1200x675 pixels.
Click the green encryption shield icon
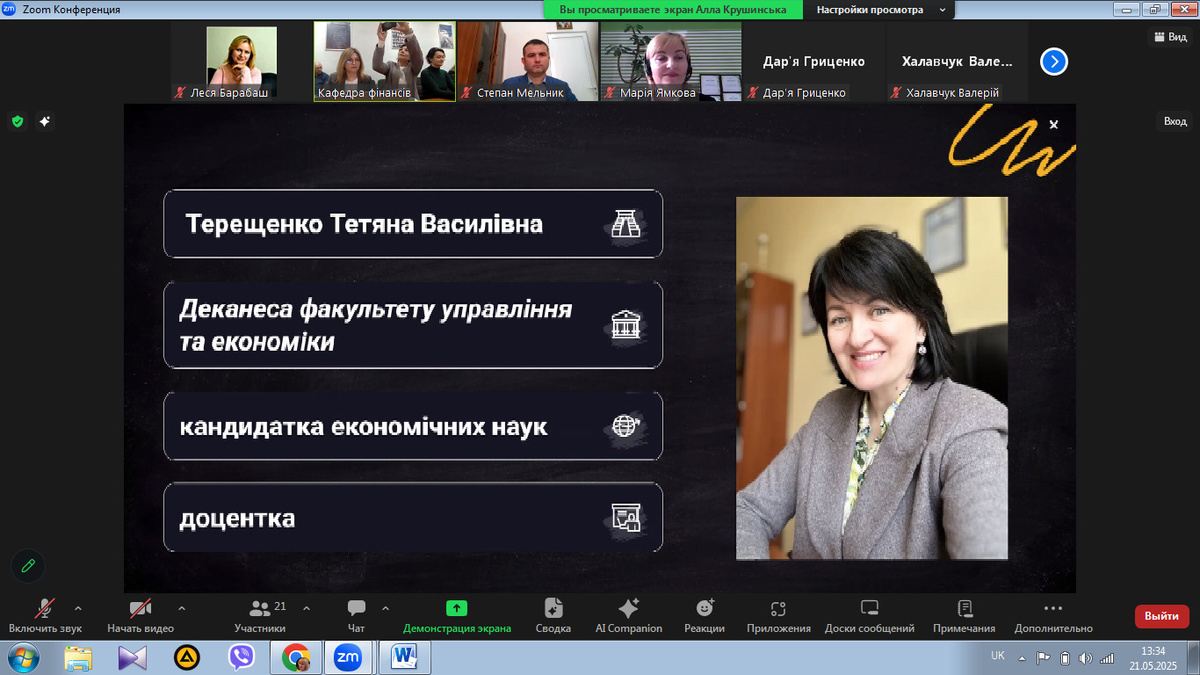[x=17, y=122]
